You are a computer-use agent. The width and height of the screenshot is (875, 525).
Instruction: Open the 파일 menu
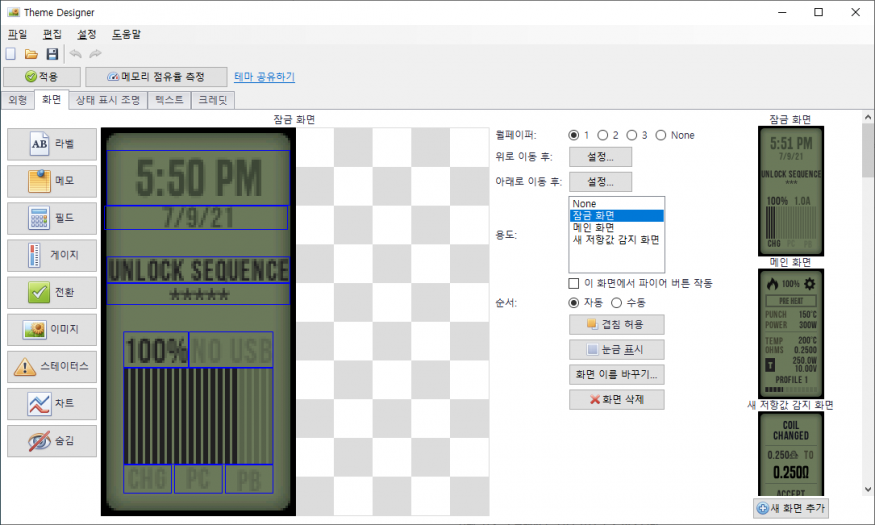pyautogui.click(x=17, y=34)
